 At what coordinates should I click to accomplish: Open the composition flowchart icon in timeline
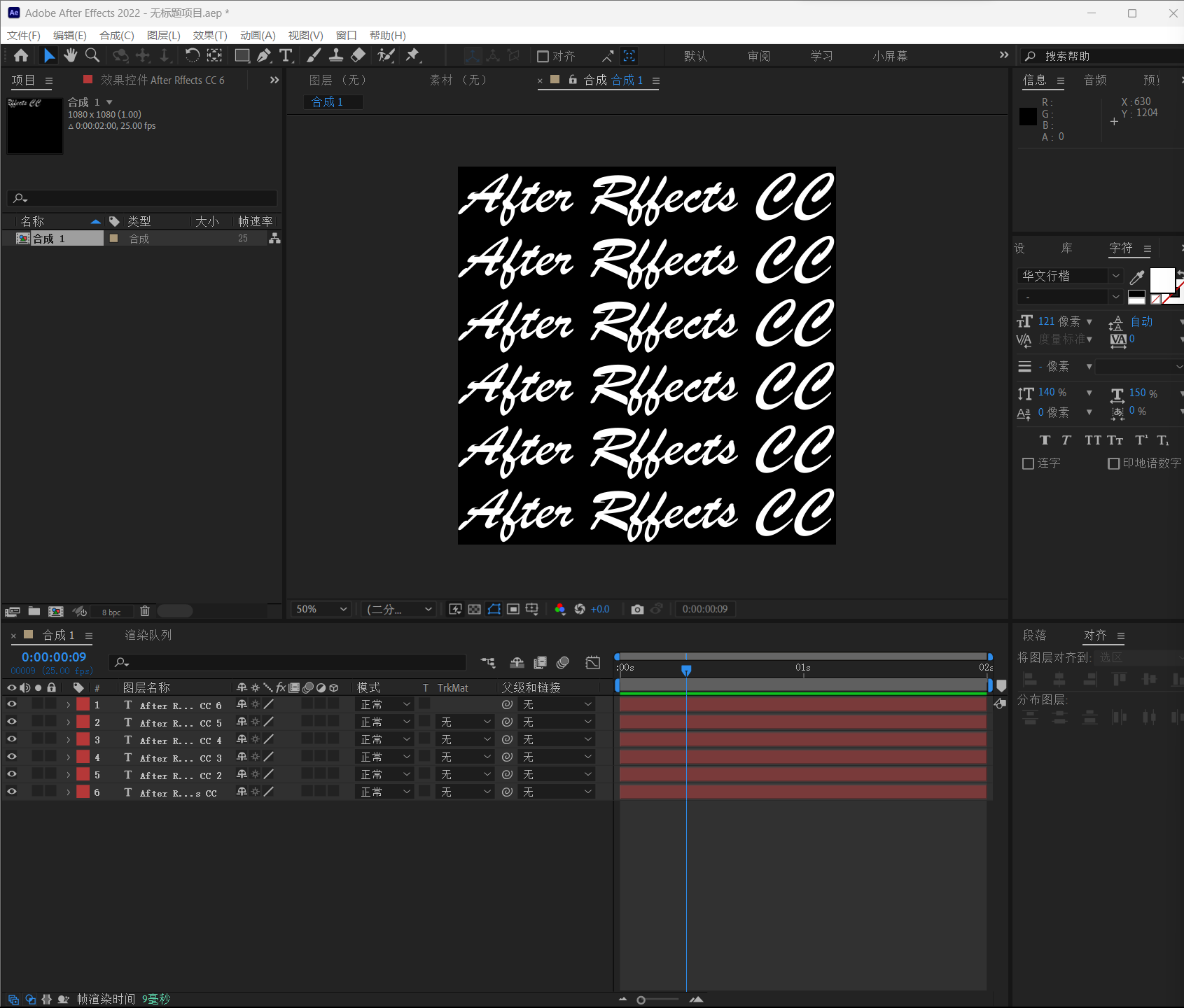[488, 662]
